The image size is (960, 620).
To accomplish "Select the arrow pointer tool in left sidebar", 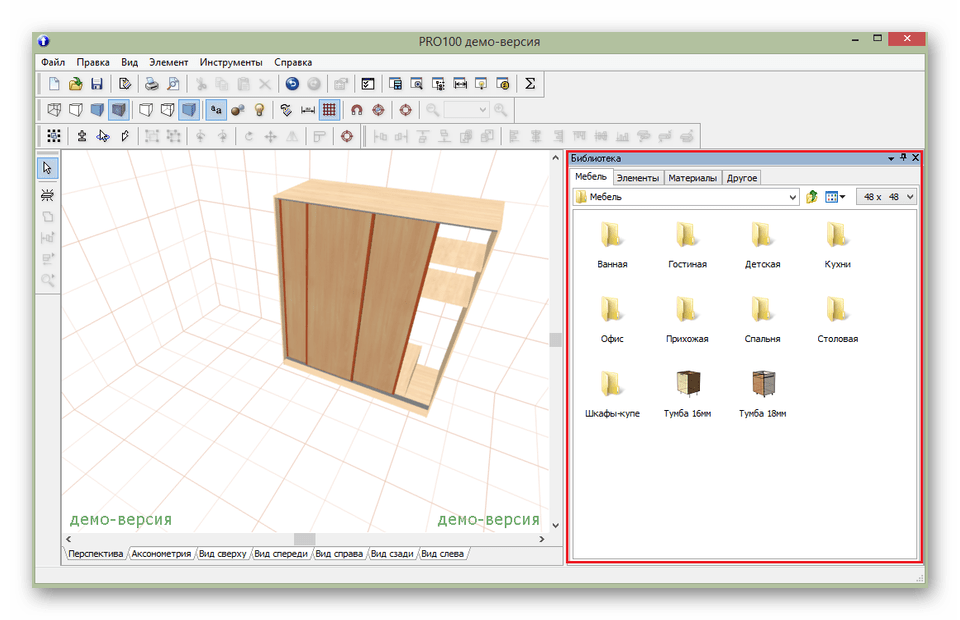I will click(47, 168).
